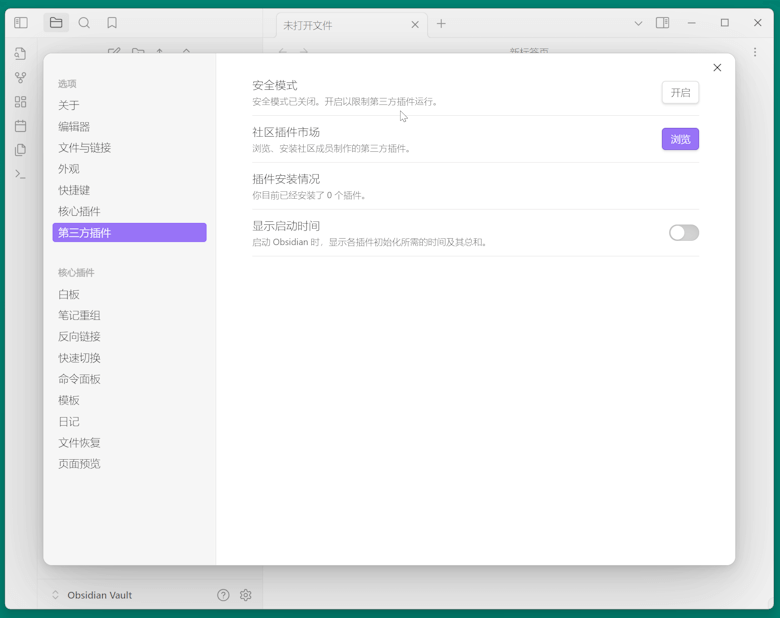
Task: Toggle the 显示启动时间 switch
Action: point(683,233)
